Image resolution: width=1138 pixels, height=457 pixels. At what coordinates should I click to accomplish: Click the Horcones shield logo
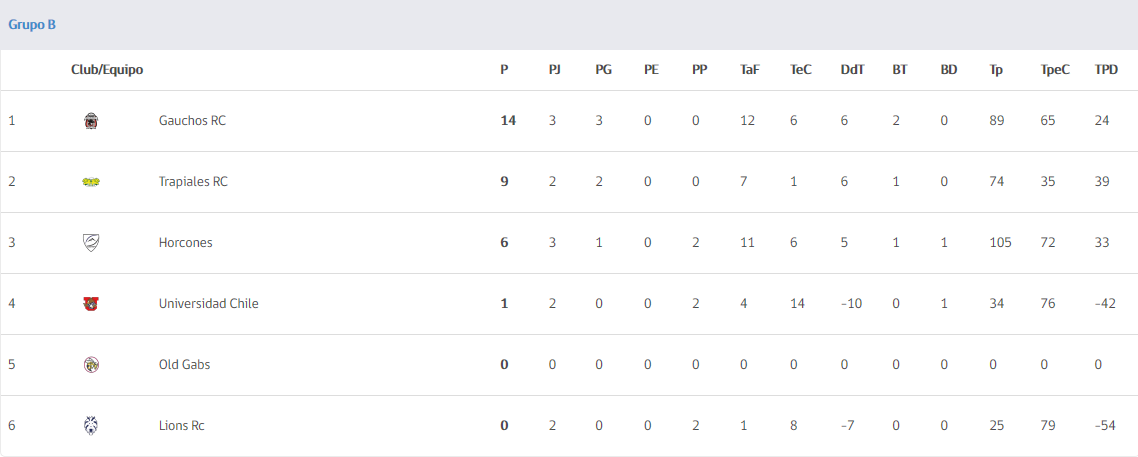pos(91,243)
